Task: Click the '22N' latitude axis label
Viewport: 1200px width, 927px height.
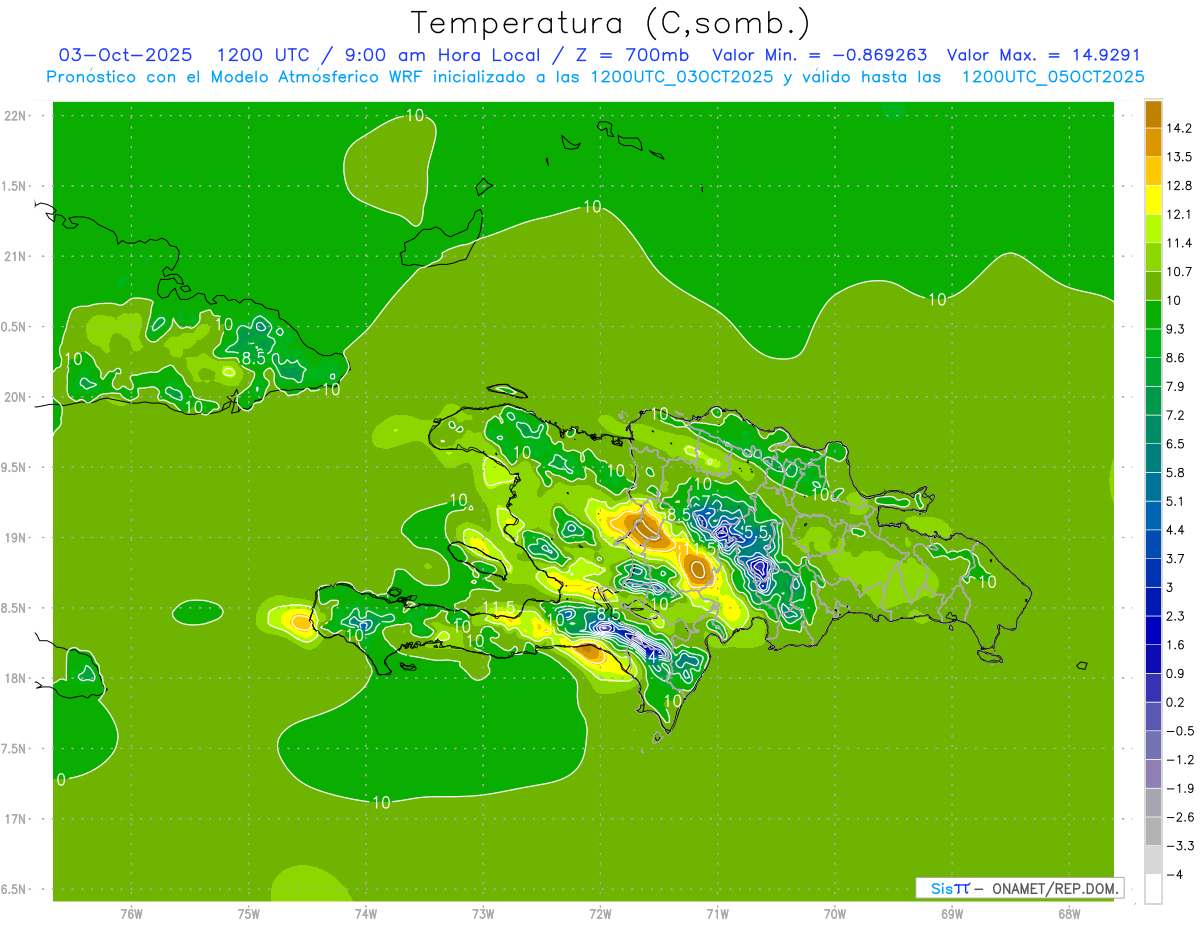Action: (x=16, y=116)
